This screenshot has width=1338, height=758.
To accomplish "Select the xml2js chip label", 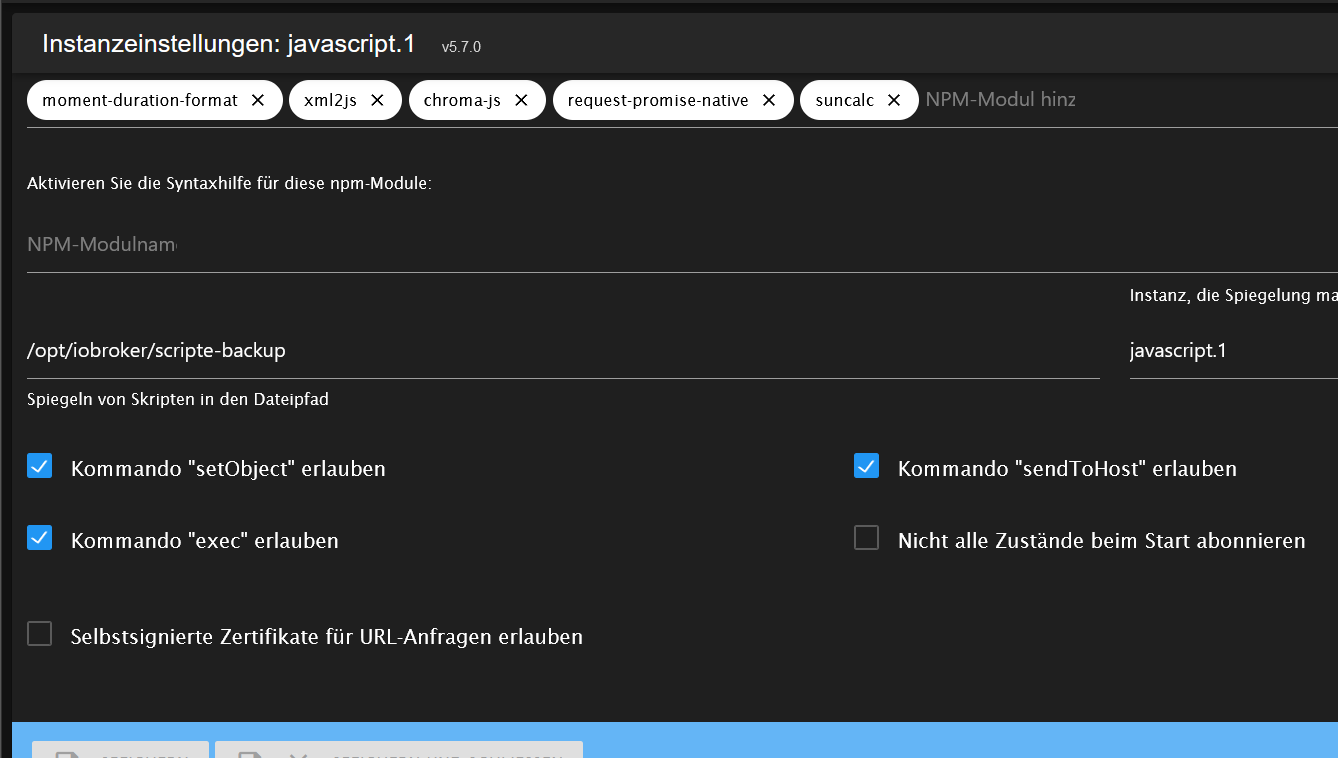I will (330, 100).
